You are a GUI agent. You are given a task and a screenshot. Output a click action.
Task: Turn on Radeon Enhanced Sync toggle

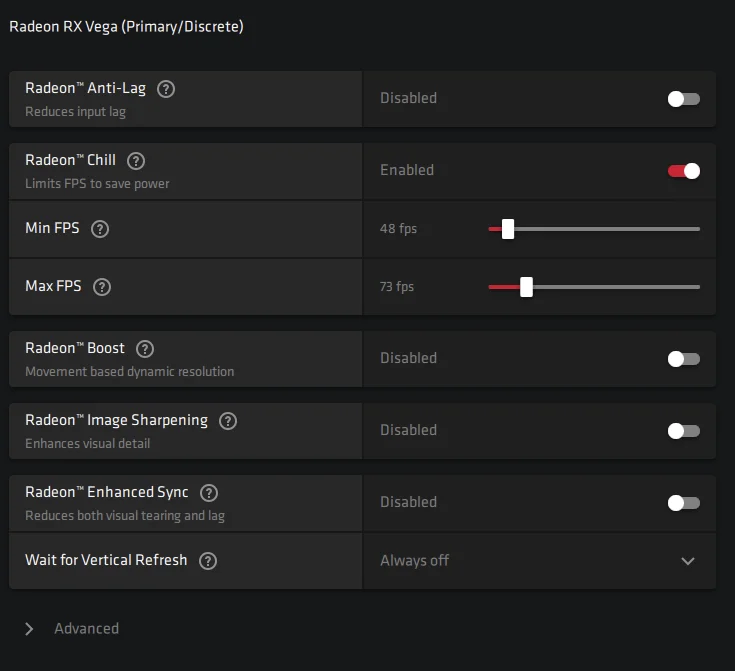pos(683,503)
